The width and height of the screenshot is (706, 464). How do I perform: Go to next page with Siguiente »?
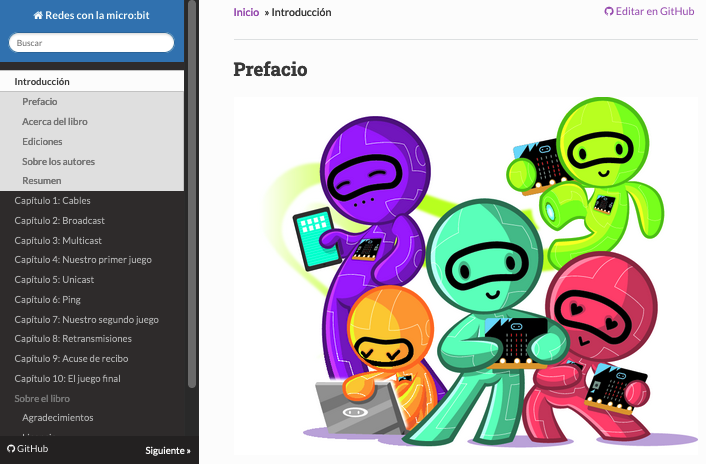[167, 450]
